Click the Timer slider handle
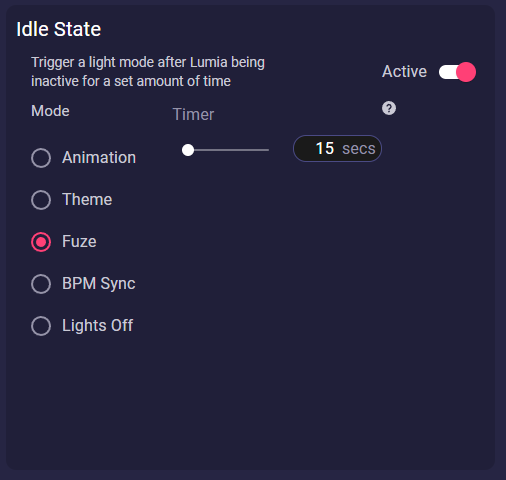 point(188,150)
